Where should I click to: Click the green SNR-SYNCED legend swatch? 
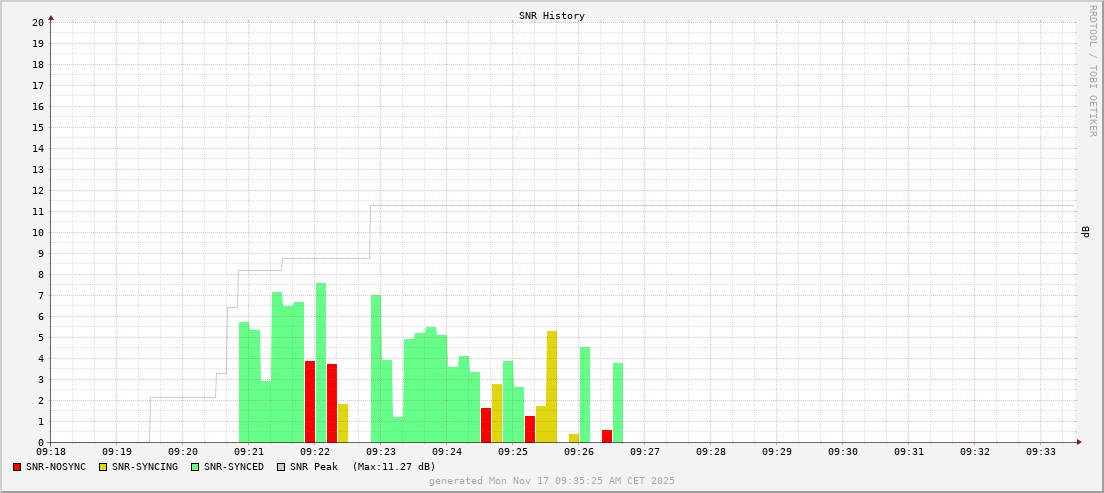[x=195, y=467]
